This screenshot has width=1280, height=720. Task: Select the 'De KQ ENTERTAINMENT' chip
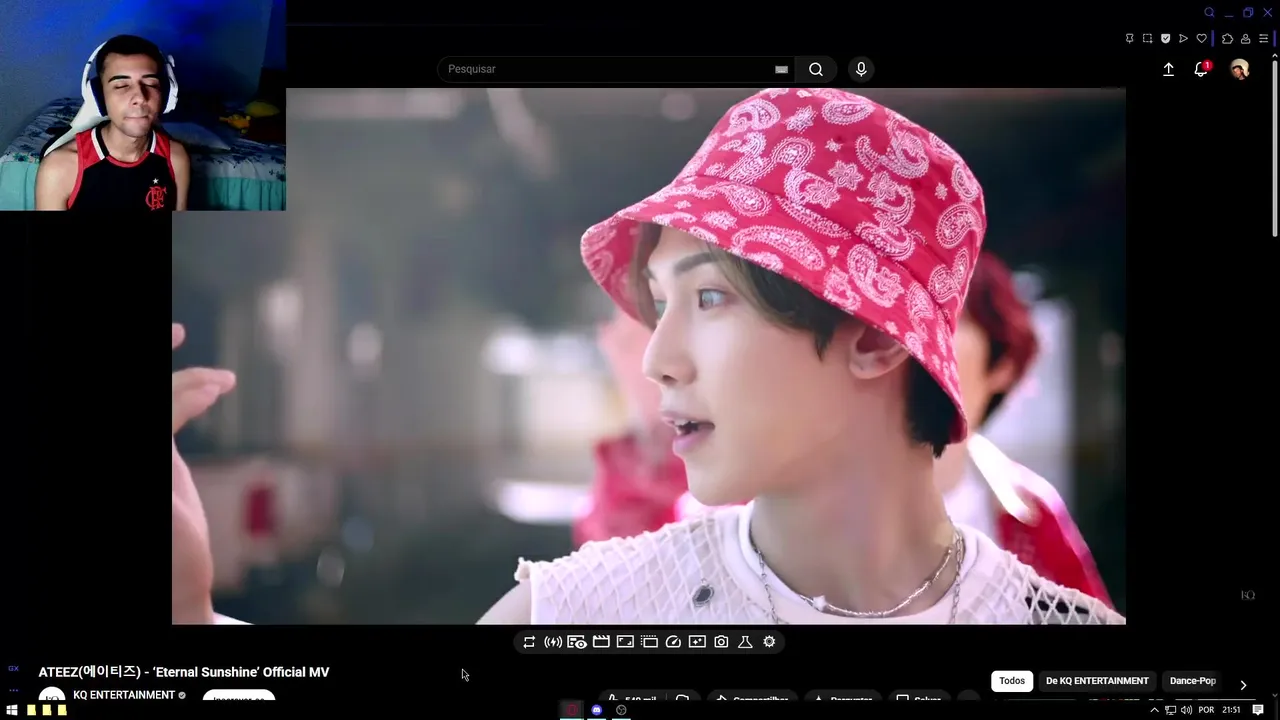pyautogui.click(x=1097, y=681)
